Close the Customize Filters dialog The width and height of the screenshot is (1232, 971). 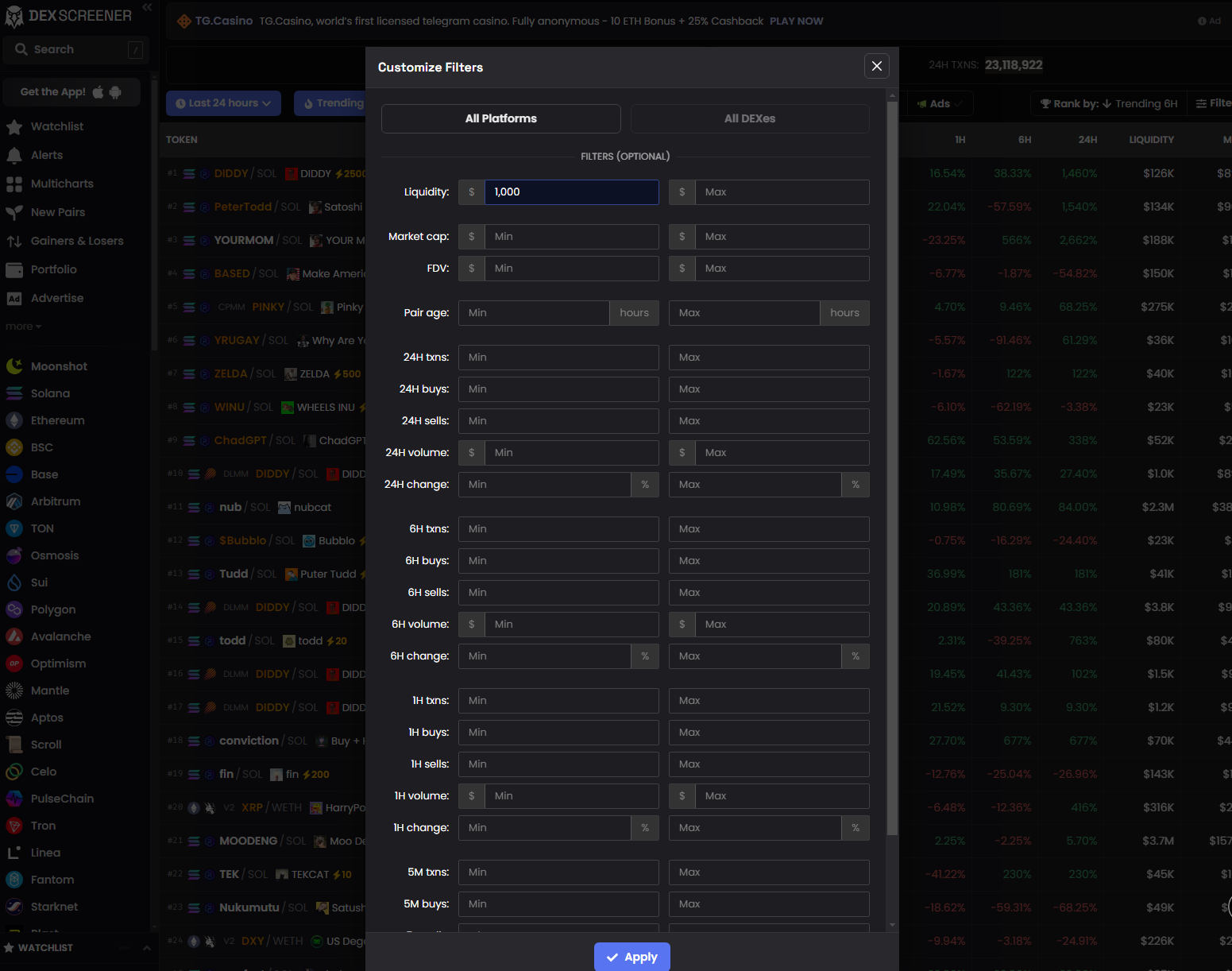tap(877, 66)
